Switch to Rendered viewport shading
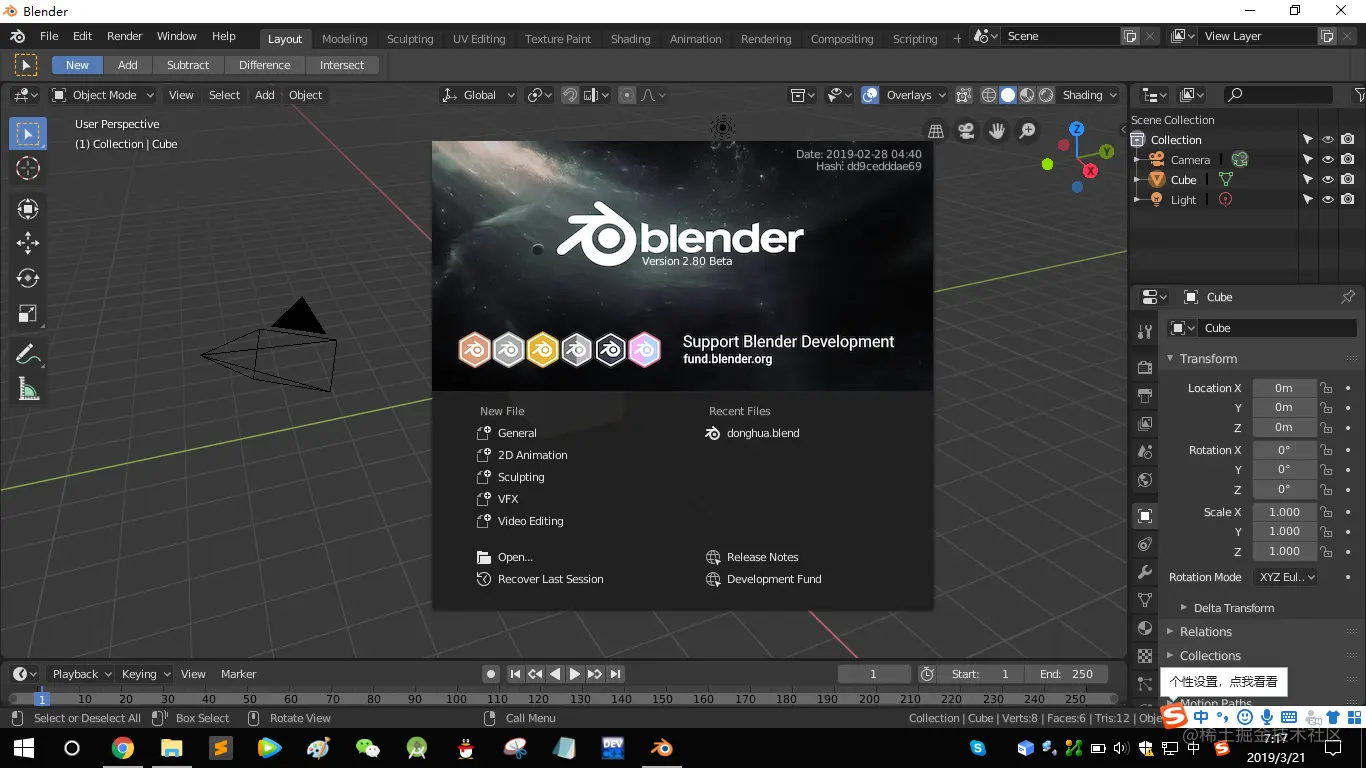 coord(1046,95)
